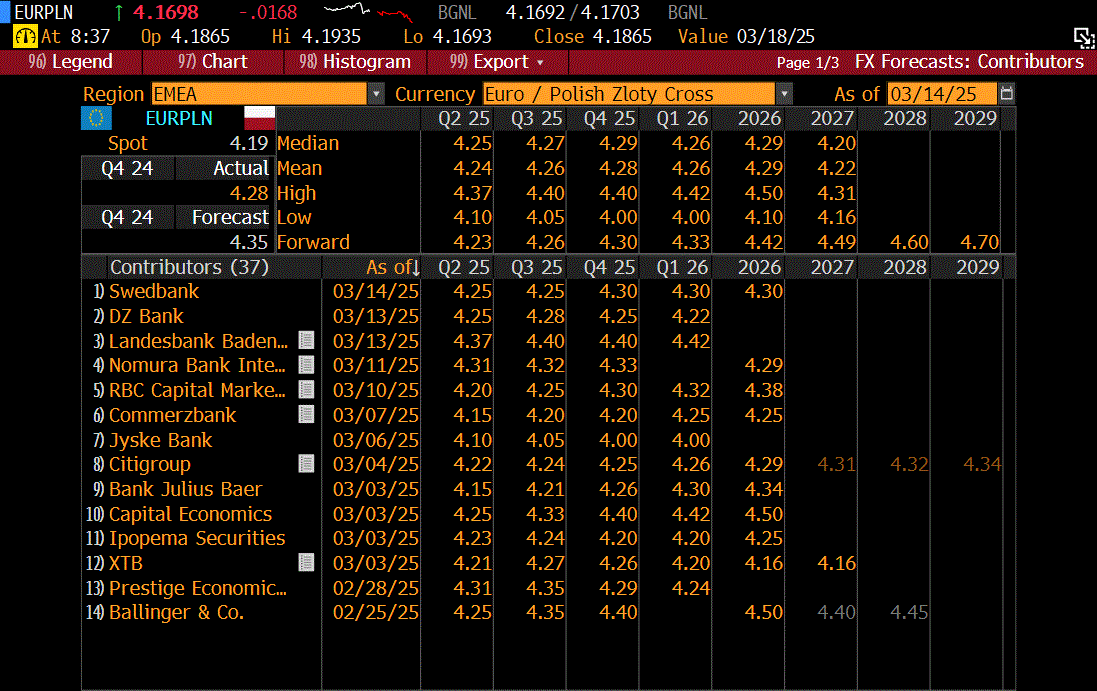The image size is (1097, 691).
Task: Select the Nomura Bank contributor name
Action: (197, 365)
